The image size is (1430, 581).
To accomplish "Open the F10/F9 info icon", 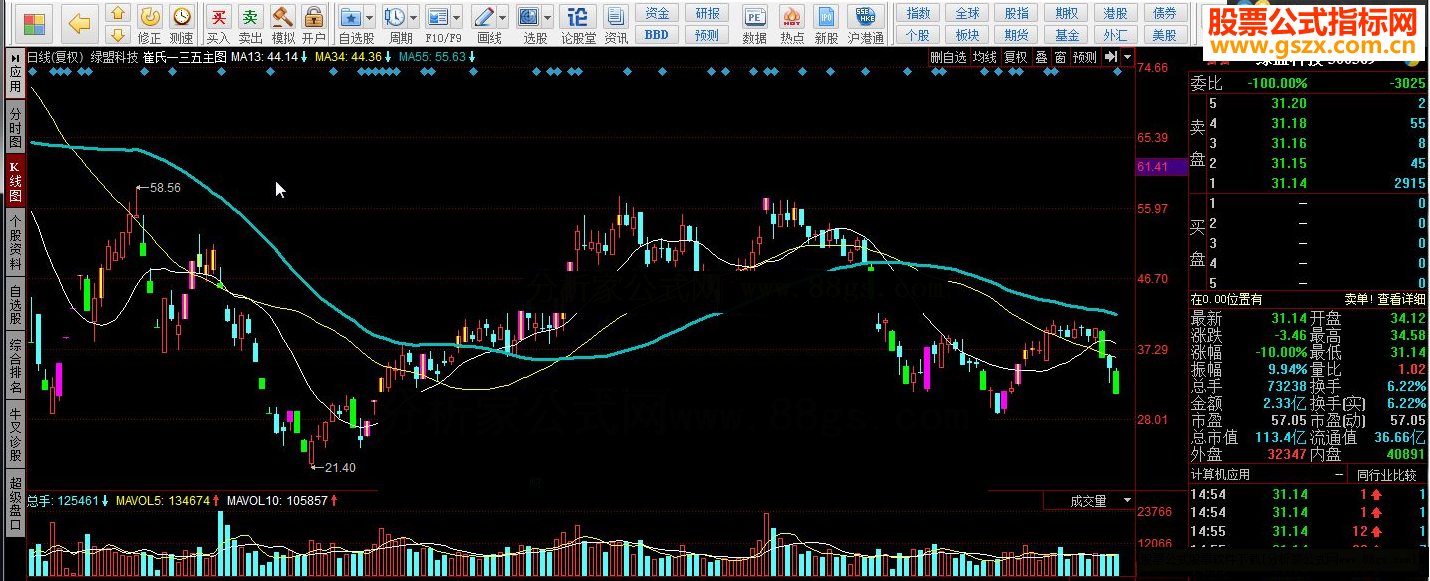I will pos(437,17).
